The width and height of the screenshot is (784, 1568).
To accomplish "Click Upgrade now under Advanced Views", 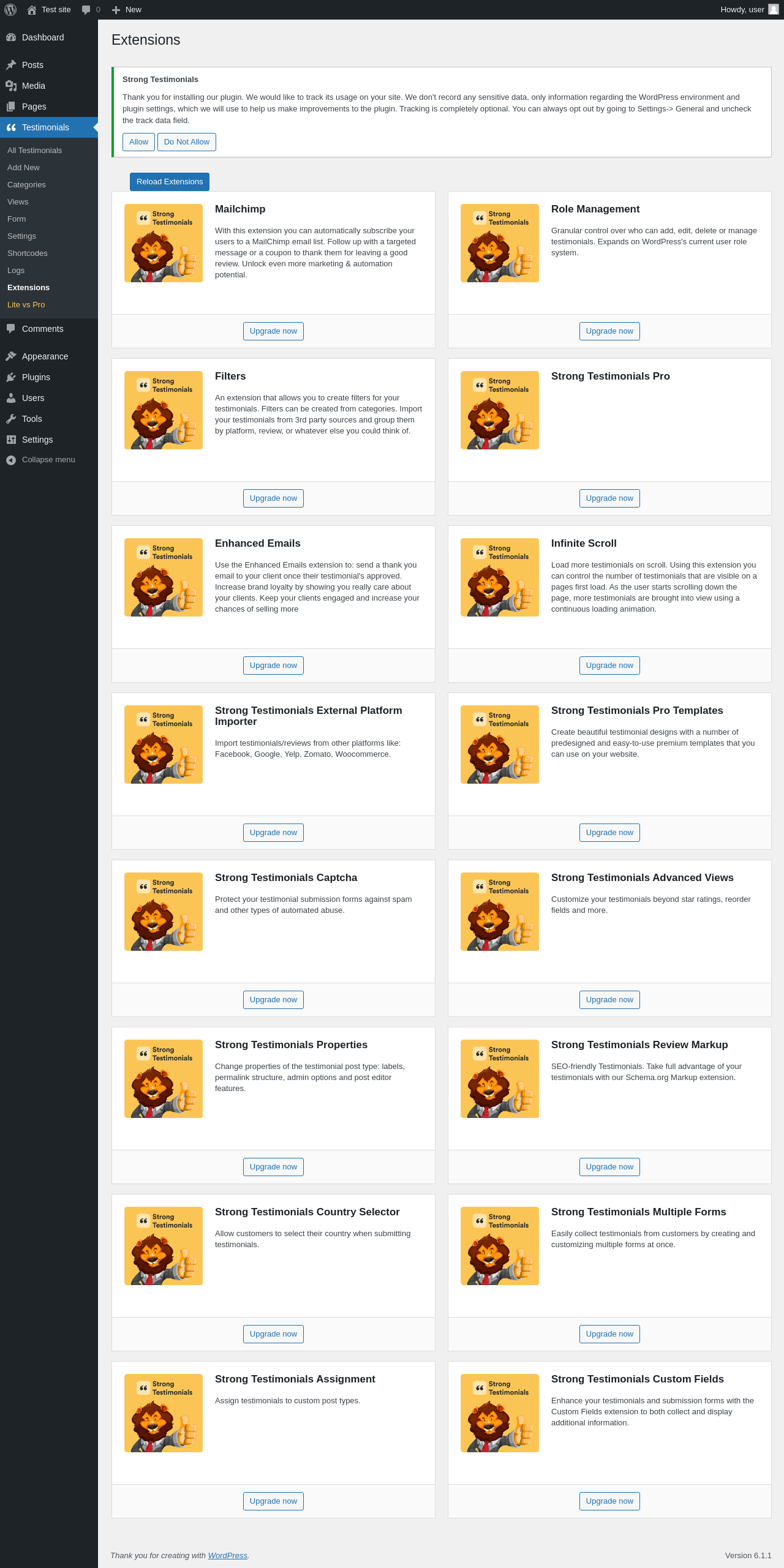I will click(x=609, y=1000).
